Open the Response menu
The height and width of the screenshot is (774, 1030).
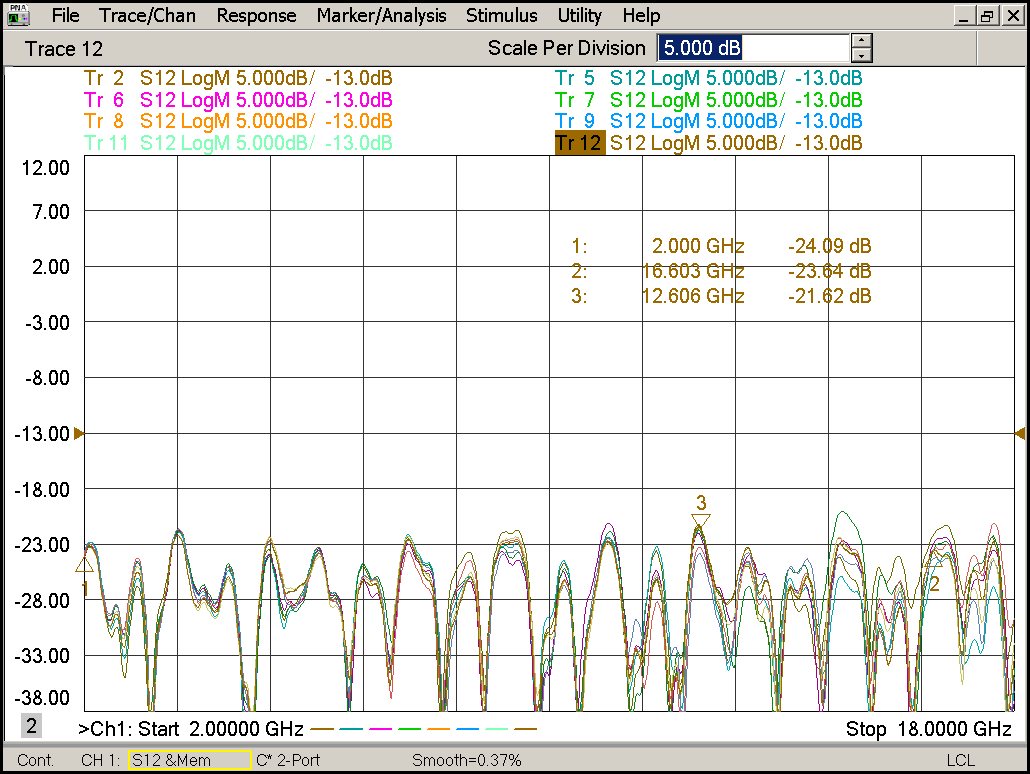click(x=256, y=16)
